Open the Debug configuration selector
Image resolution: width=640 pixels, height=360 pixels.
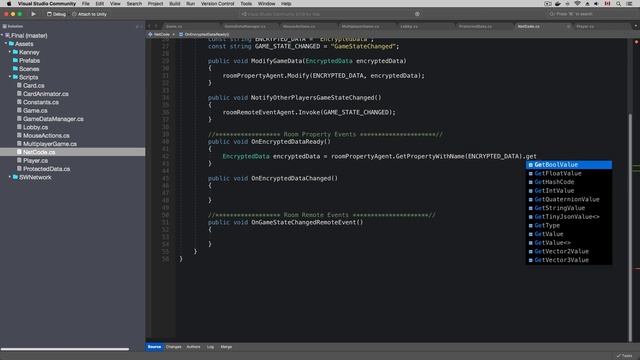56,14
